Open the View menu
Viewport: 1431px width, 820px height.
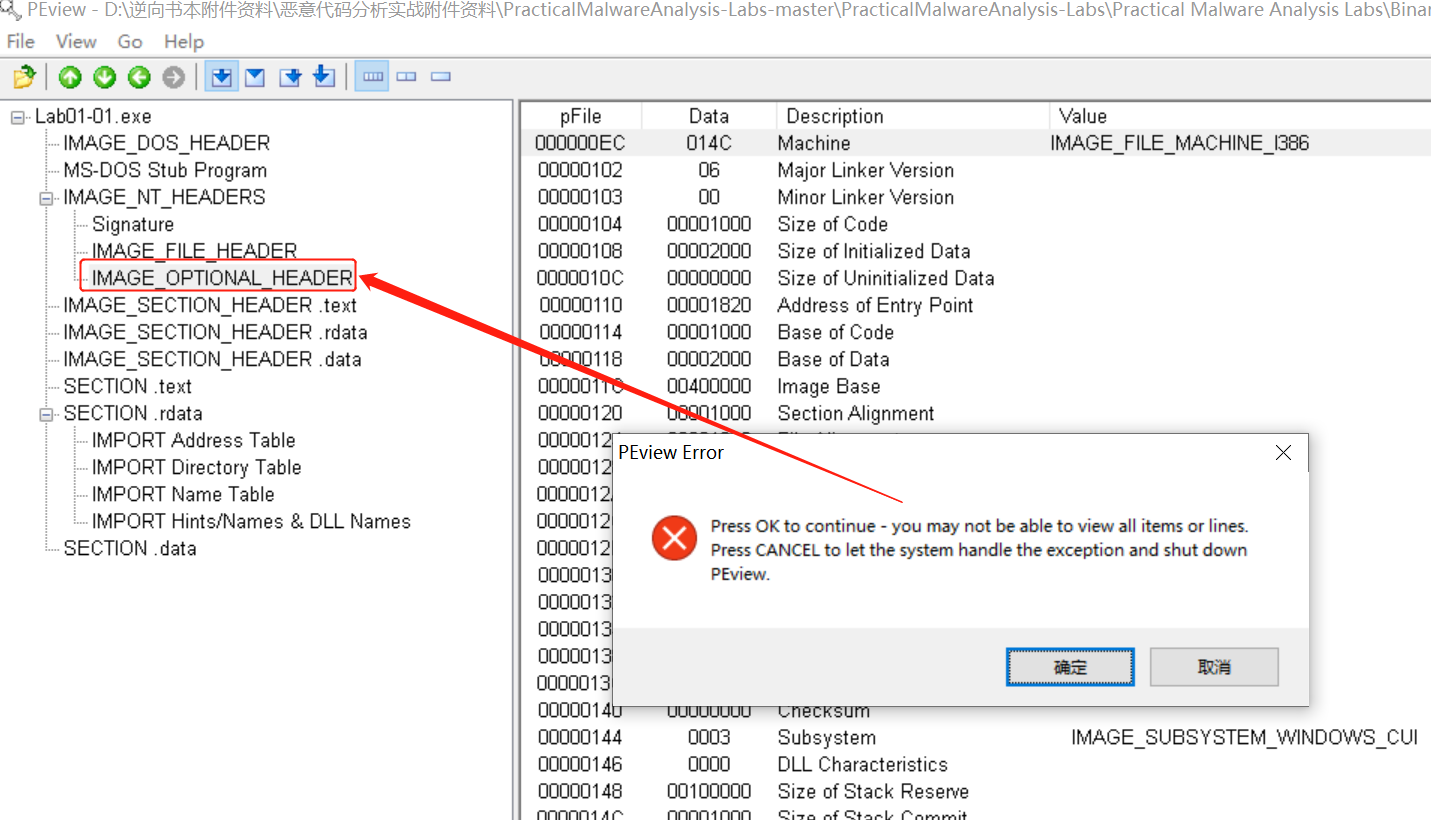coord(76,42)
